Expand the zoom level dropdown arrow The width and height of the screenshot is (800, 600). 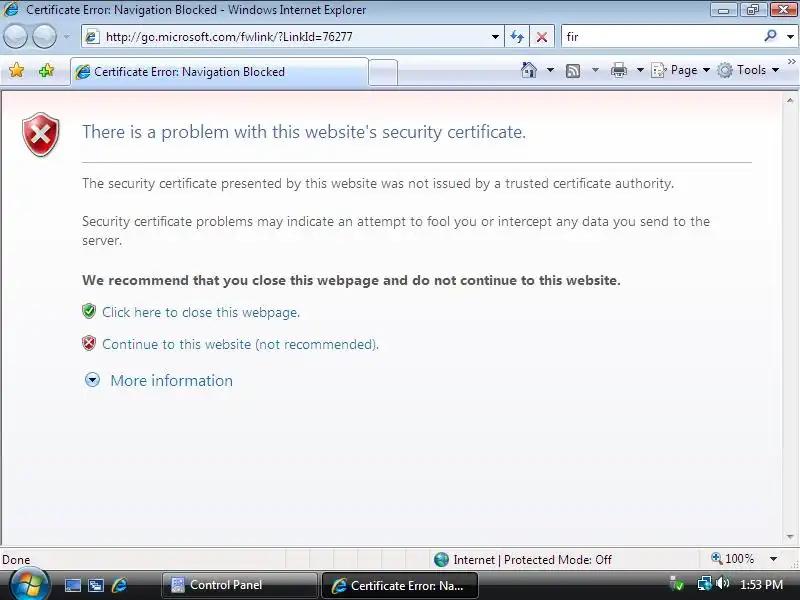(x=773, y=559)
